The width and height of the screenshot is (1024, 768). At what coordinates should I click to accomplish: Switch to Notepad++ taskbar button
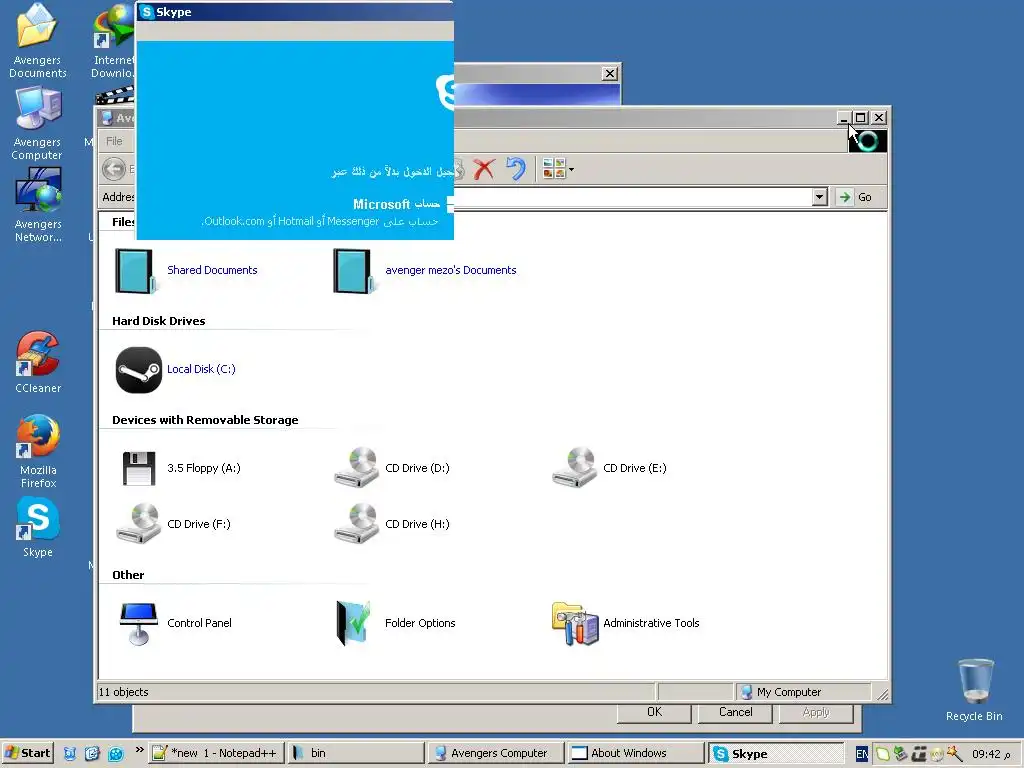217,753
